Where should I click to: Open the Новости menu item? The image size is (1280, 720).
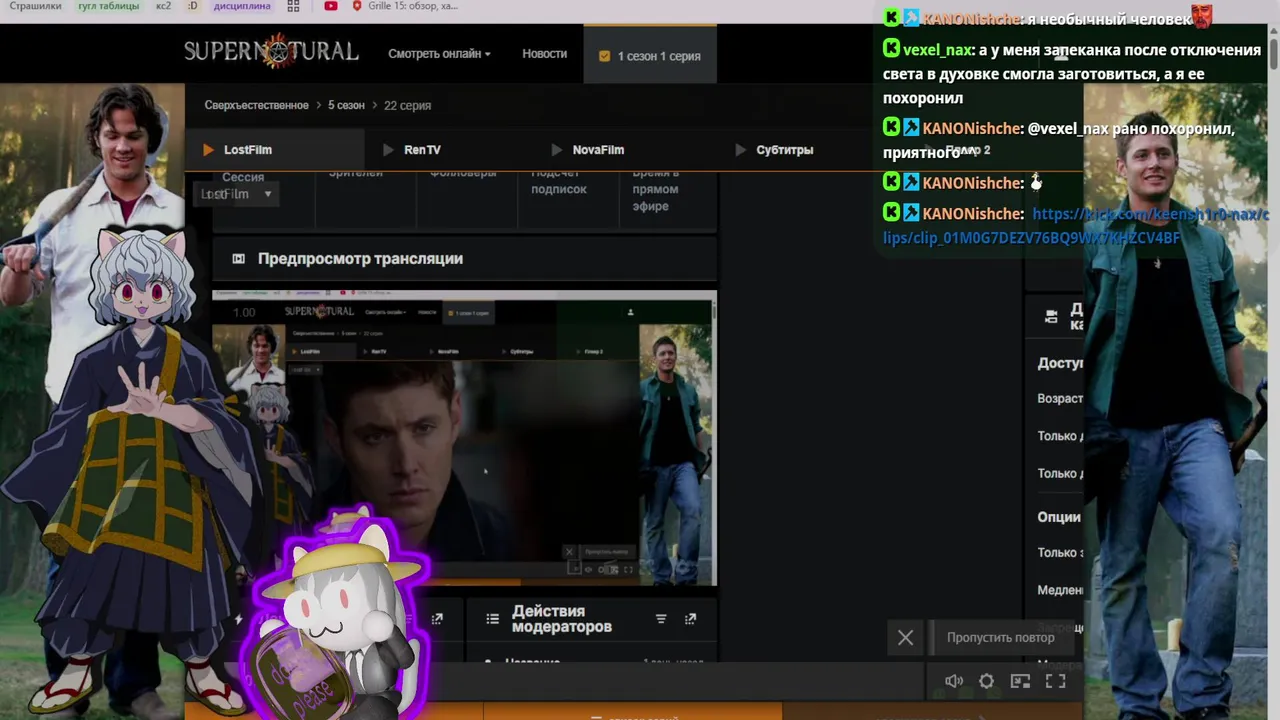544,54
